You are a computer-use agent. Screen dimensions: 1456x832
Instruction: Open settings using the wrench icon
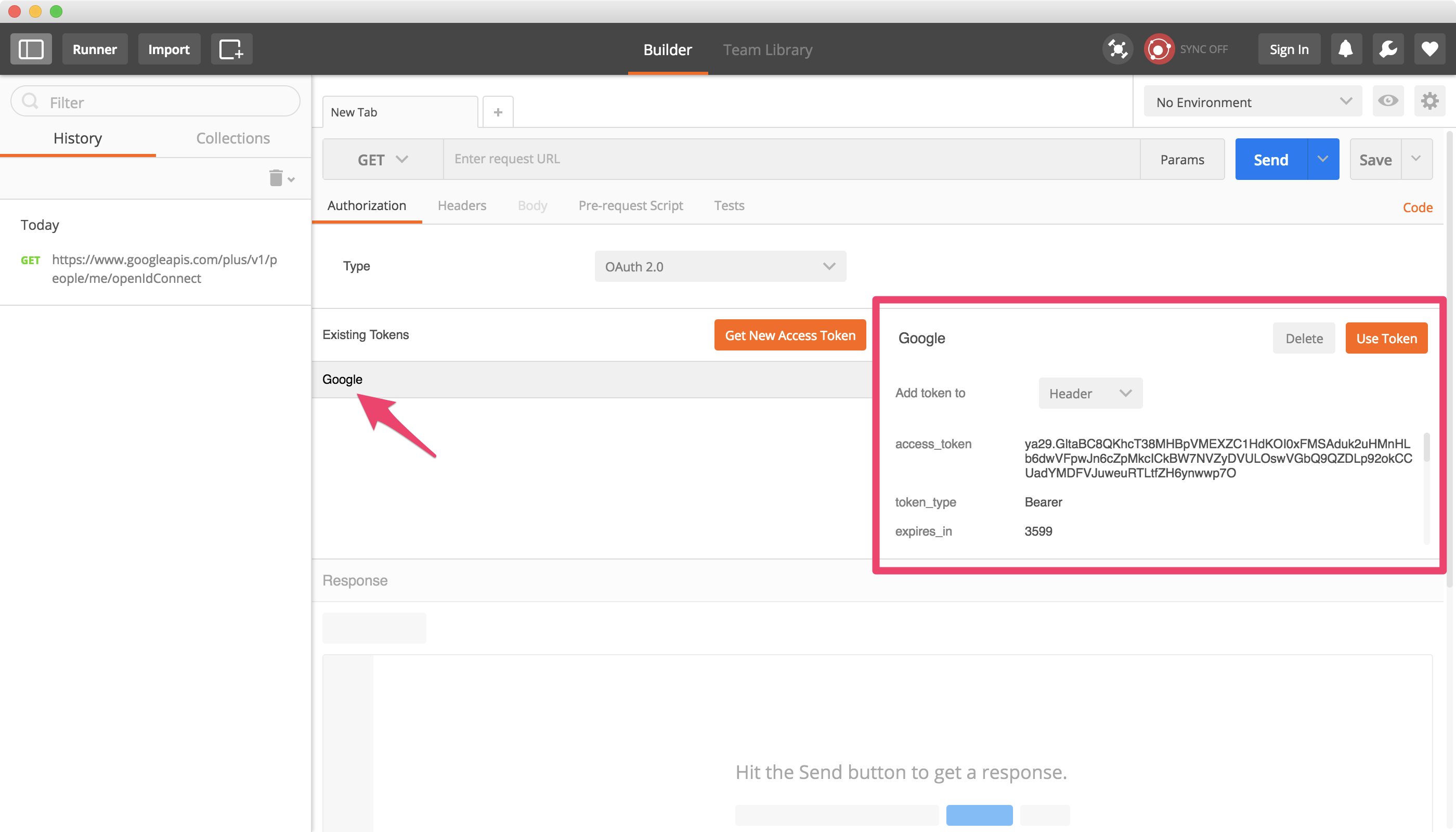pos(1388,48)
